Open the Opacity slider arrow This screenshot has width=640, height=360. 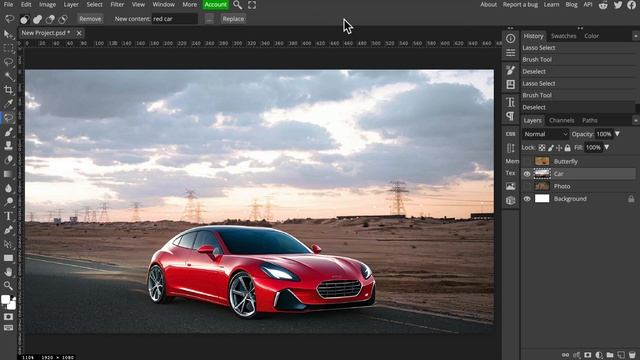[x=617, y=134]
